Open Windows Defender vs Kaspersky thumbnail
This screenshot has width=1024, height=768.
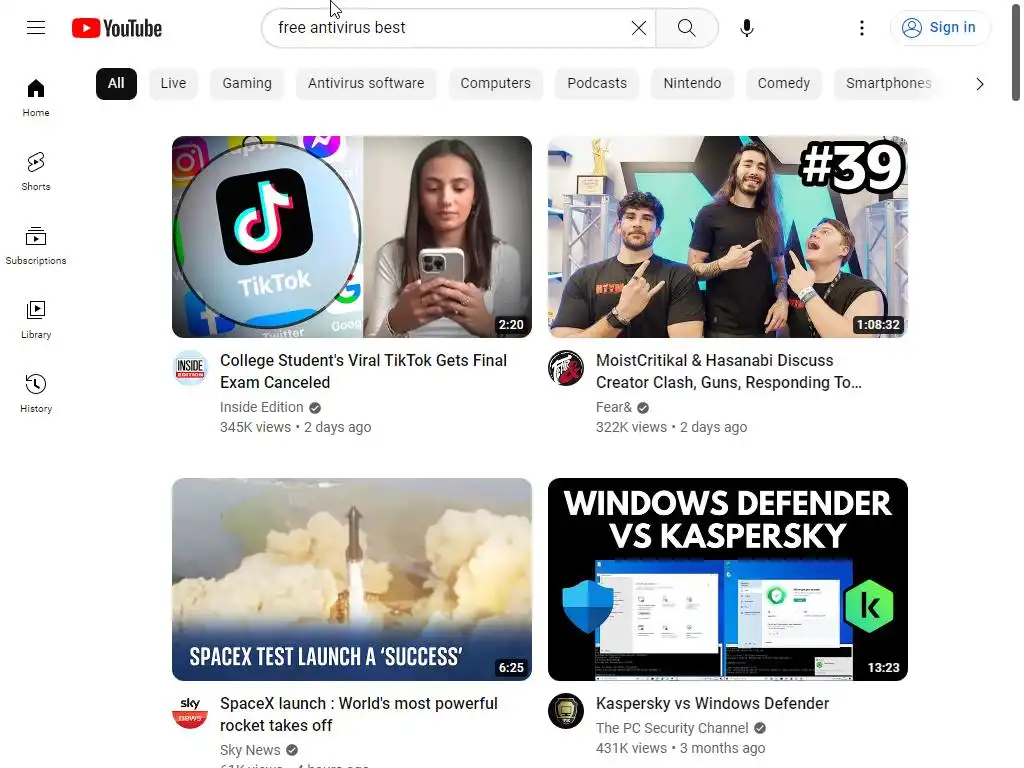click(x=728, y=579)
